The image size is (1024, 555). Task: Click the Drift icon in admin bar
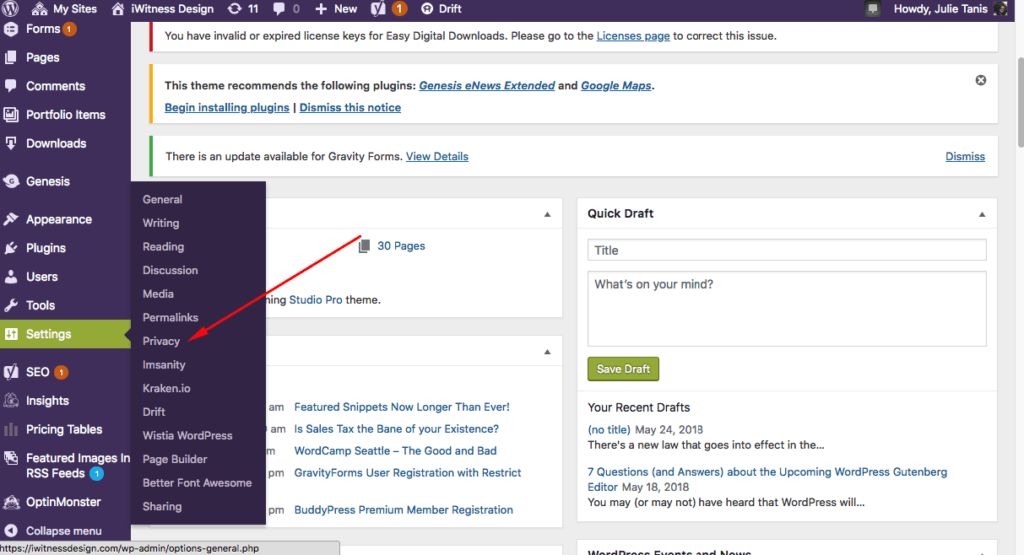click(x=427, y=9)
